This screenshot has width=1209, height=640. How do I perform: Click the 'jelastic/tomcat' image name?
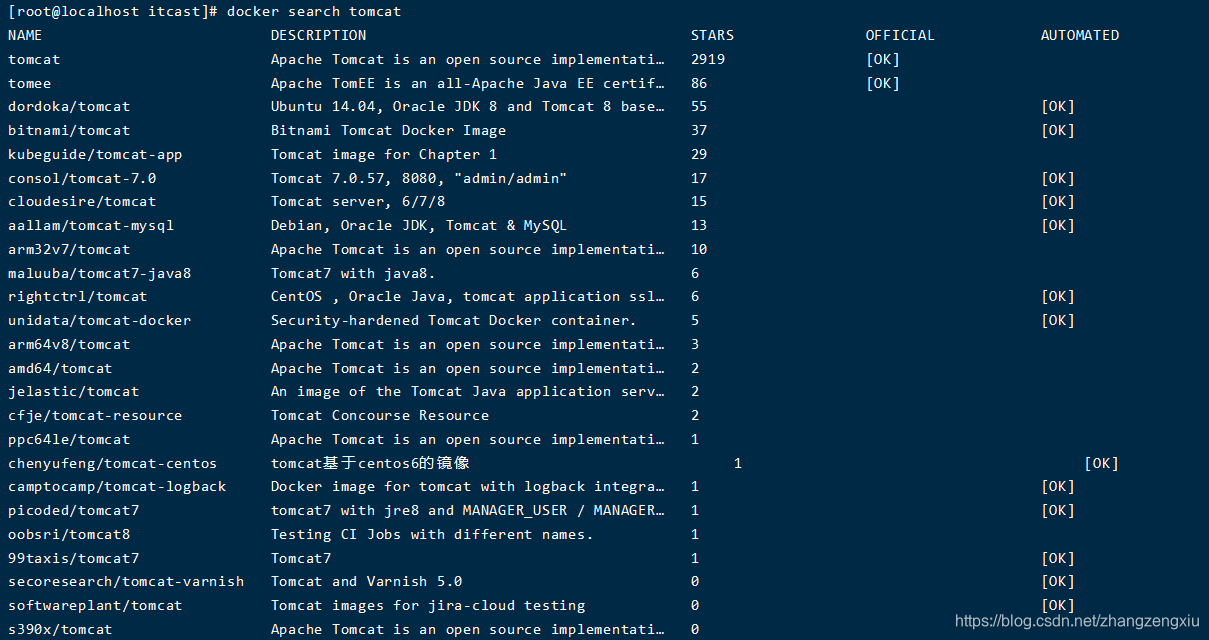click(x=74, y=391)
